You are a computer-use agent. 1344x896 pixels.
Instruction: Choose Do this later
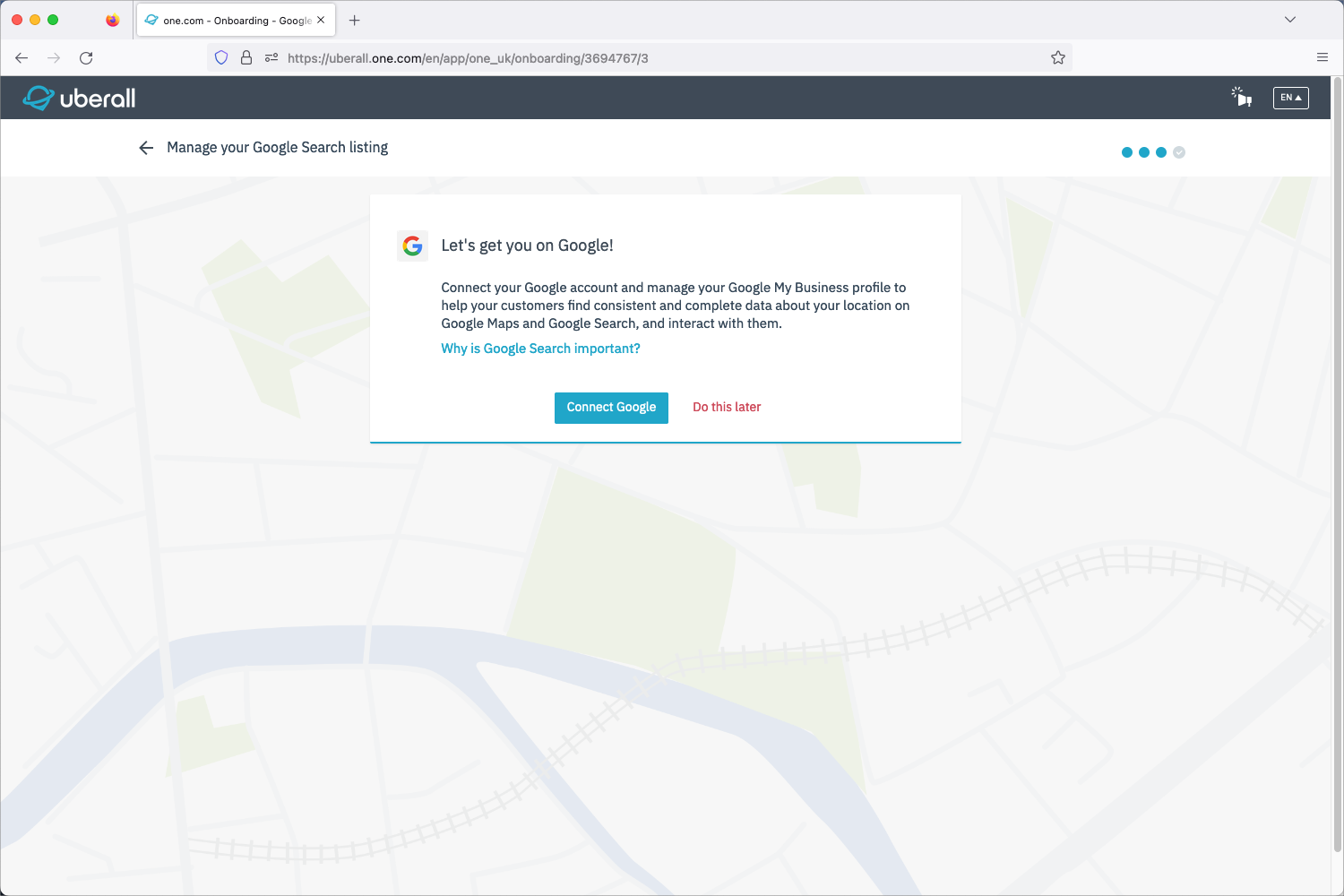tap(726, 407)
